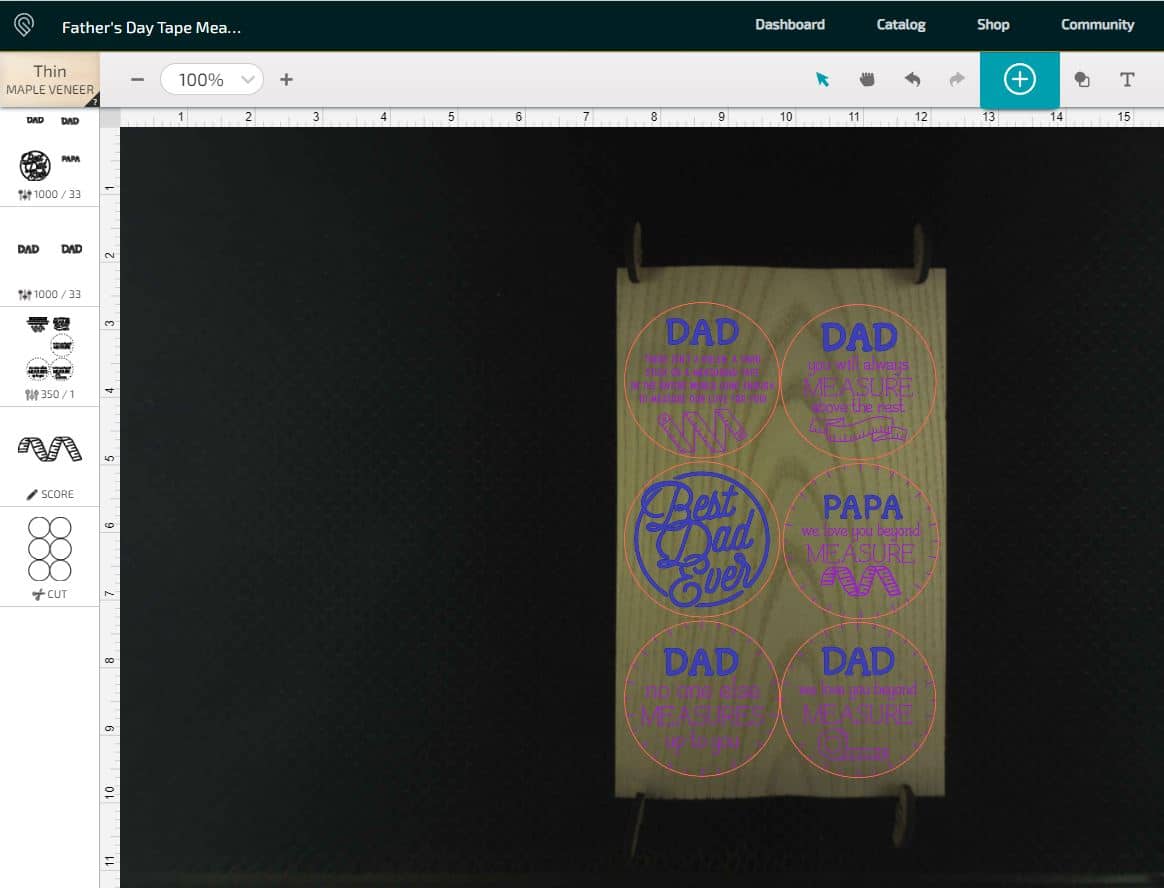This screenshot has height=888, width=1164.
Task: Select the DAD no one else measures design
Action: 702,699
